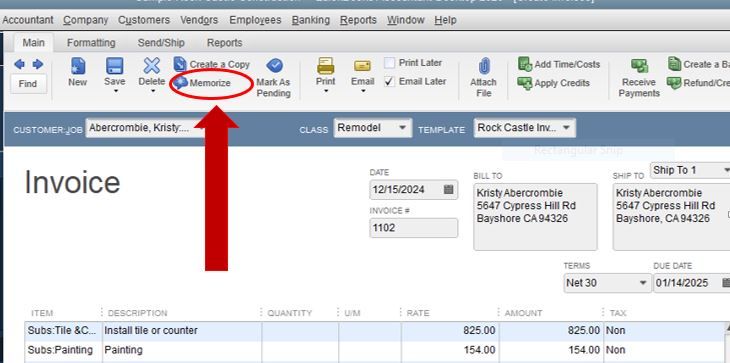Enable the Print Later checkbox

(x=389, y=63)
